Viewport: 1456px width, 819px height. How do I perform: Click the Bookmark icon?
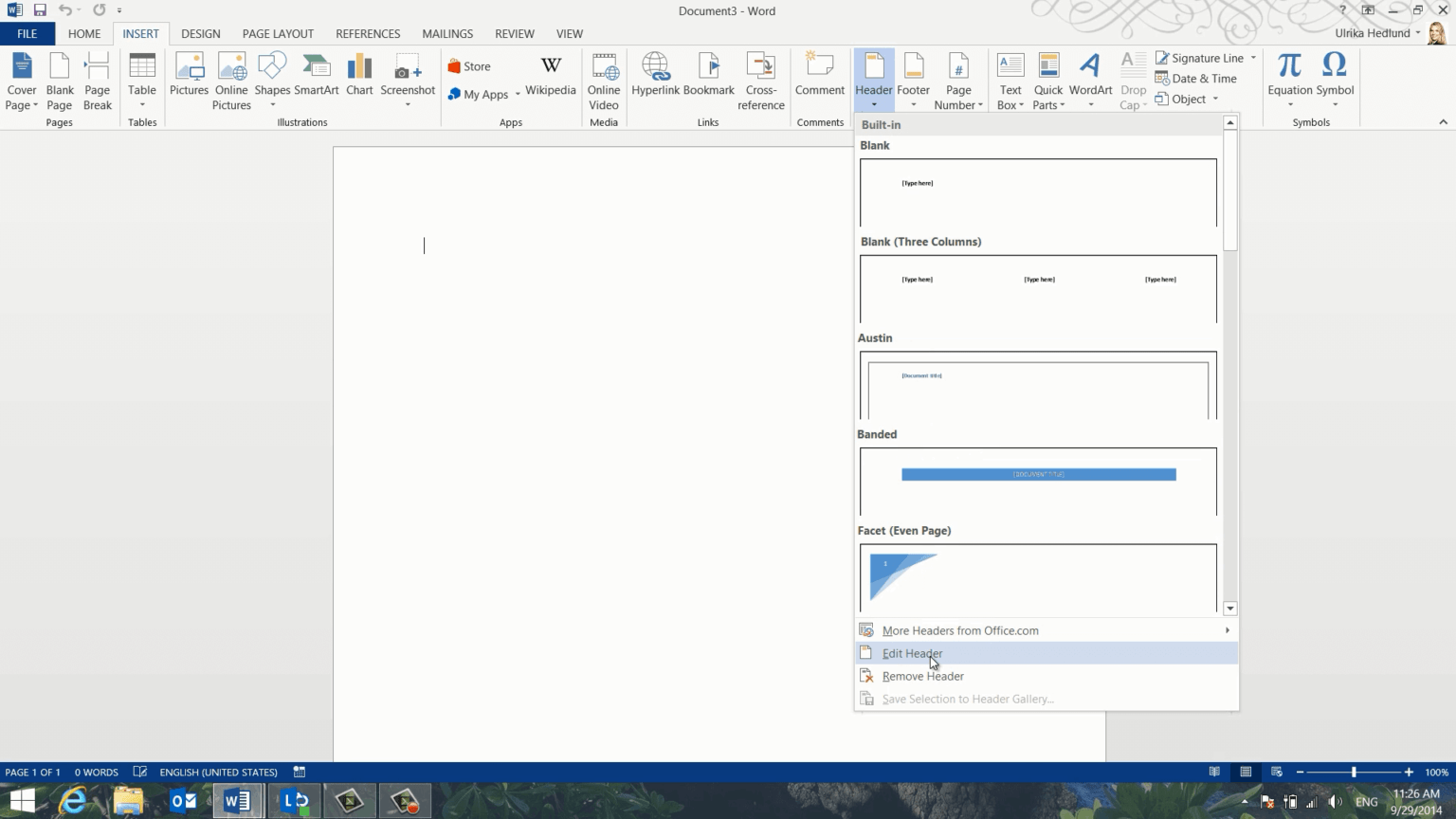pyautogui.click(x=708, y=76)
